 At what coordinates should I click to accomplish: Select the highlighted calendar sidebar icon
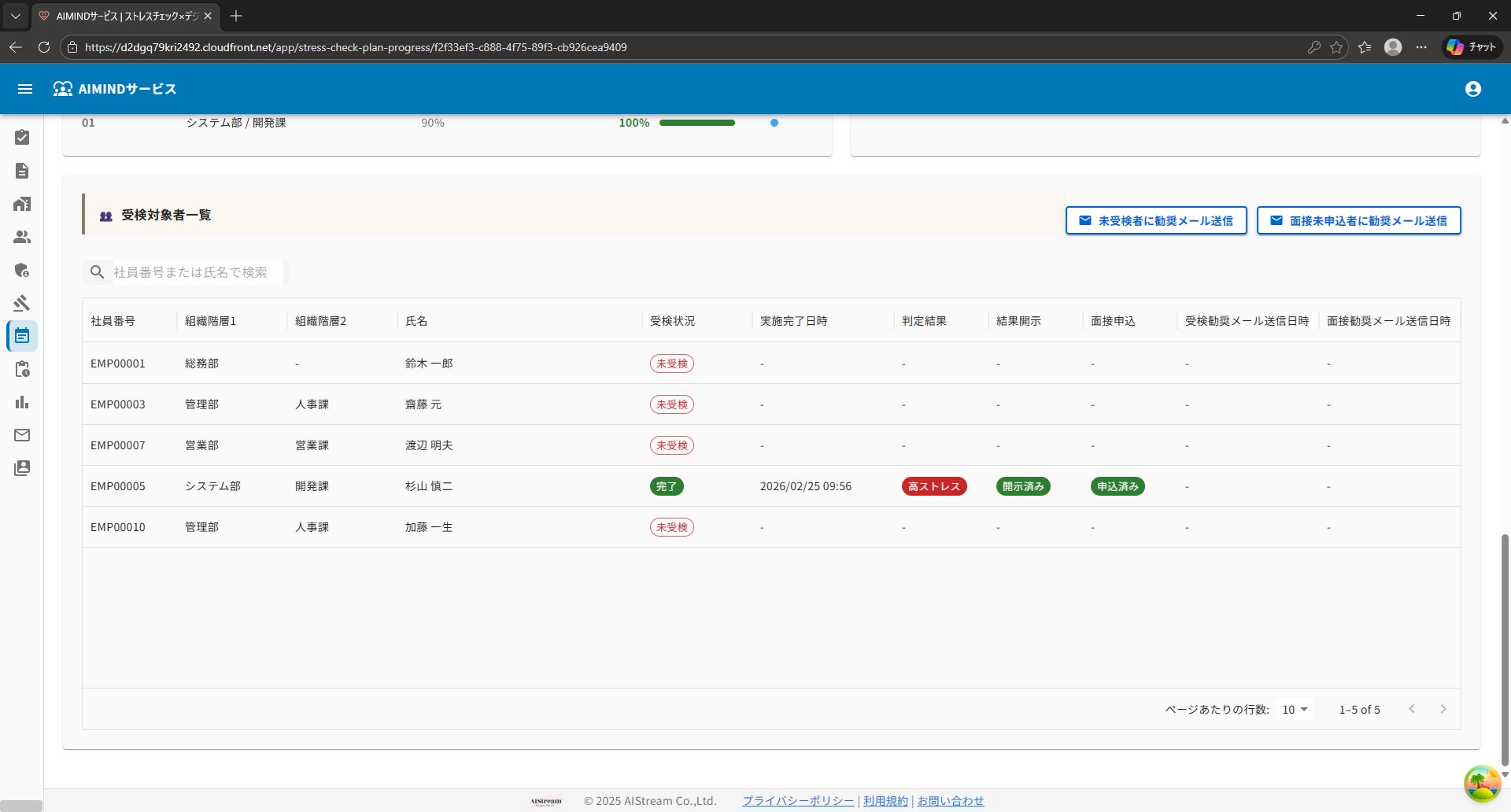22,336
